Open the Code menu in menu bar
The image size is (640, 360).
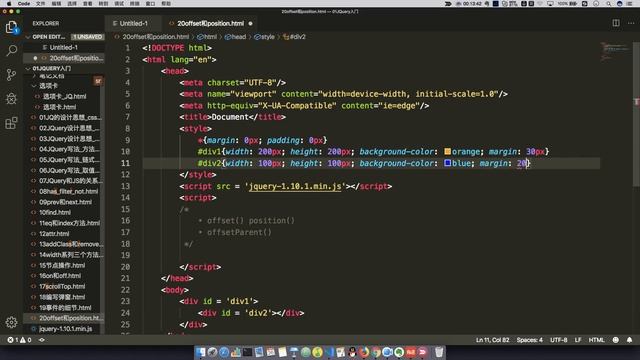click(24, 4)
